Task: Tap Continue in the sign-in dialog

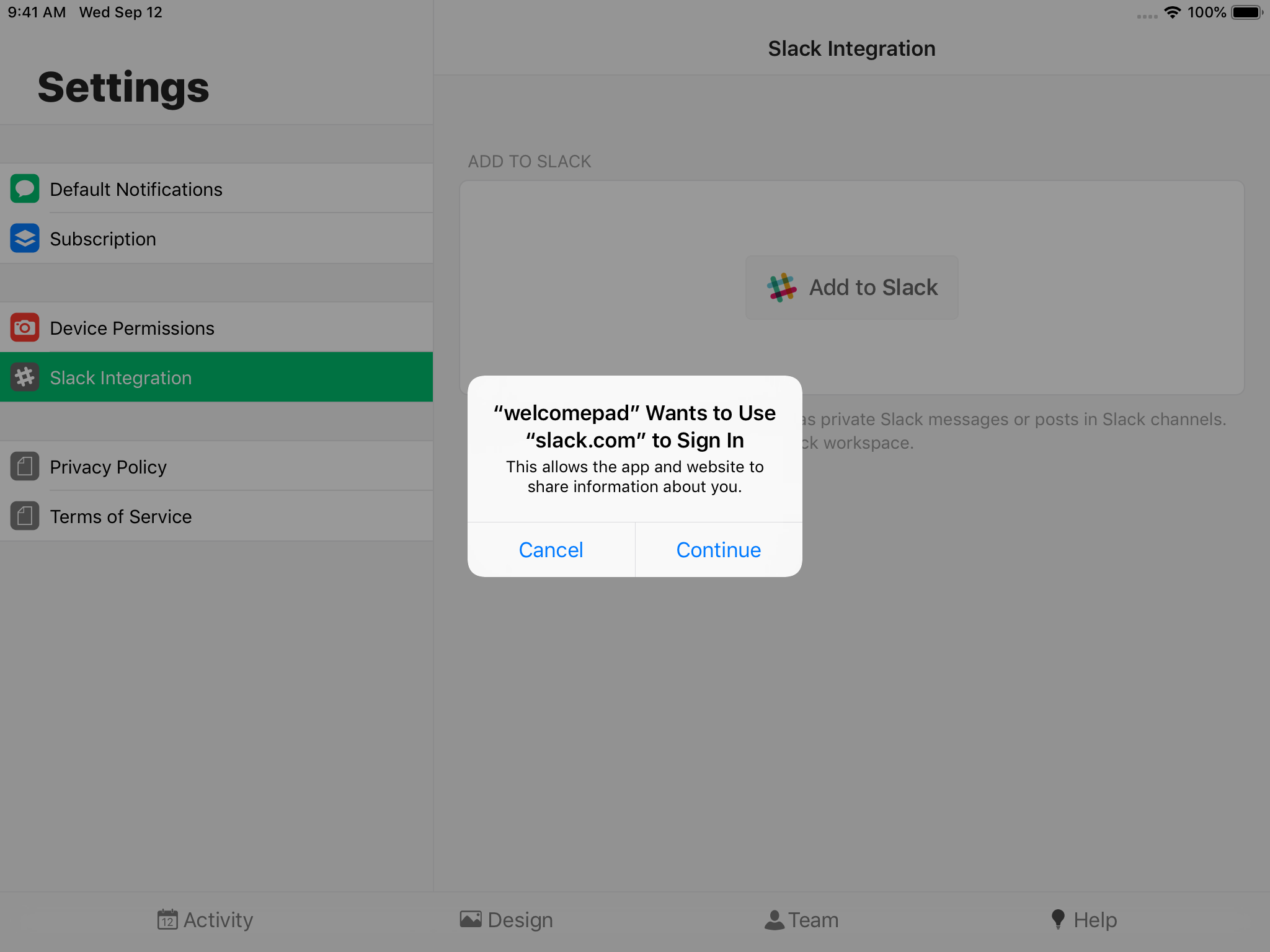Action: point(719,550)
